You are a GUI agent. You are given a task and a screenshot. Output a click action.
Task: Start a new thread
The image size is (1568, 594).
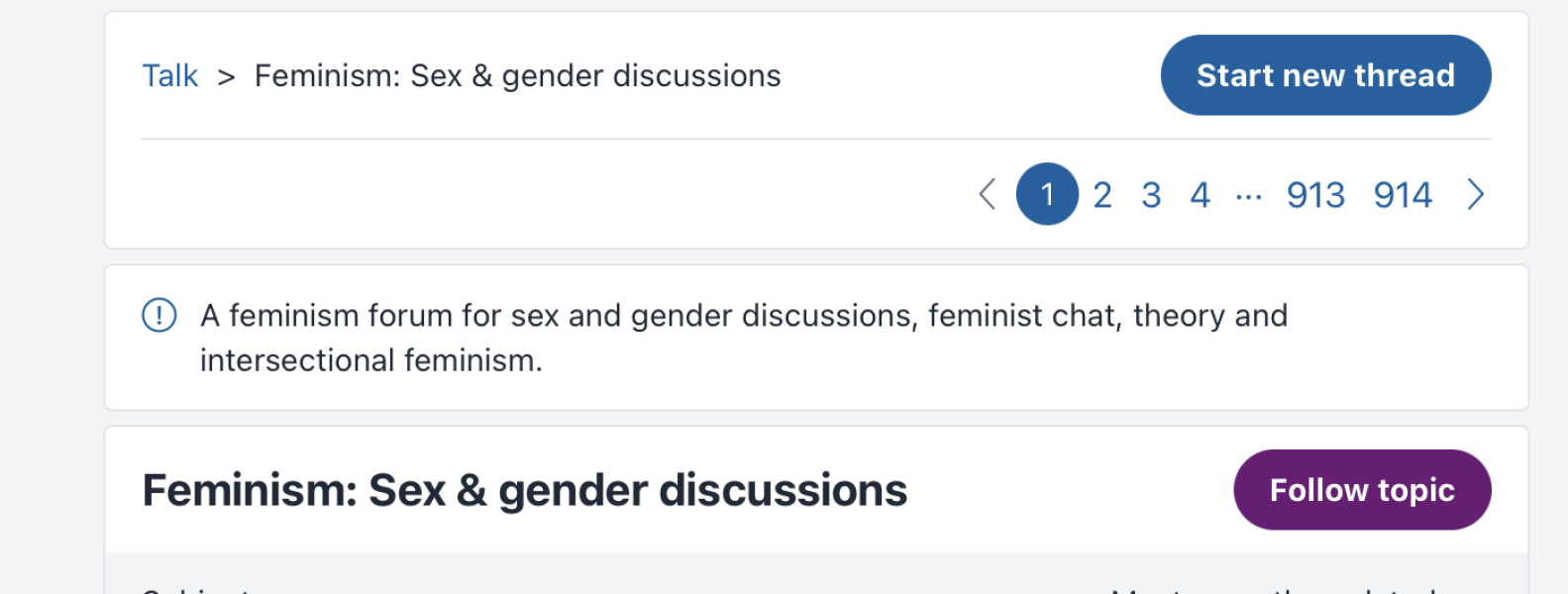pos(1325,75)
